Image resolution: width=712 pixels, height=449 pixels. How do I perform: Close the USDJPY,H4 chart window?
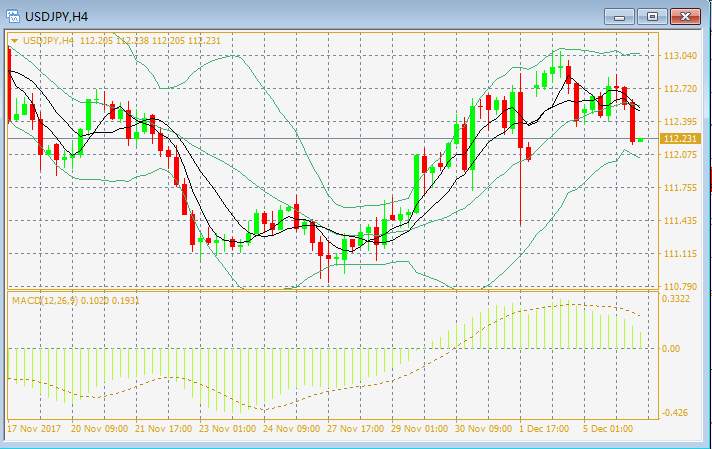coord(685,17)
